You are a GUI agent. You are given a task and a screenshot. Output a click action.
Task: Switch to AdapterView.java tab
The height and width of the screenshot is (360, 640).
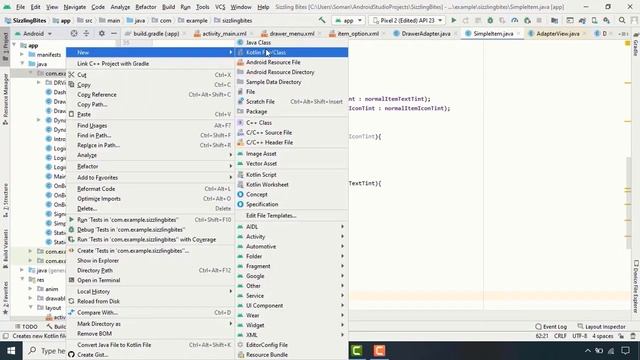click(x=558, y=33)
